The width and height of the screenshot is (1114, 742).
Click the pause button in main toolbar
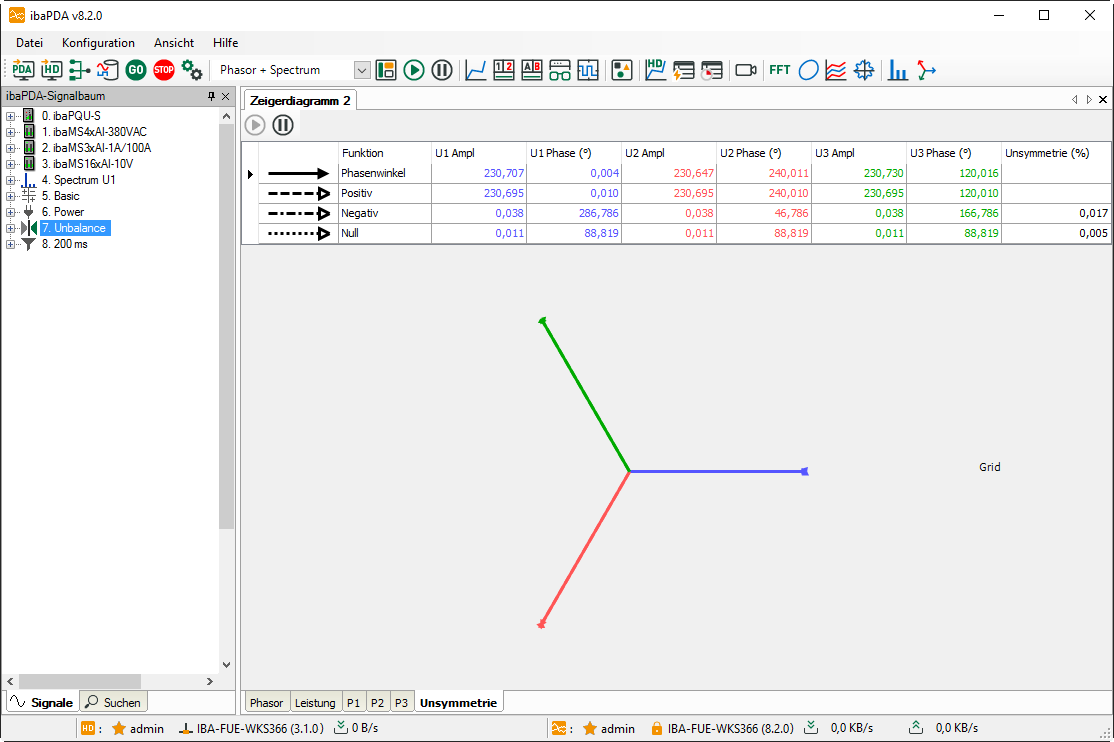click(442, 70)
